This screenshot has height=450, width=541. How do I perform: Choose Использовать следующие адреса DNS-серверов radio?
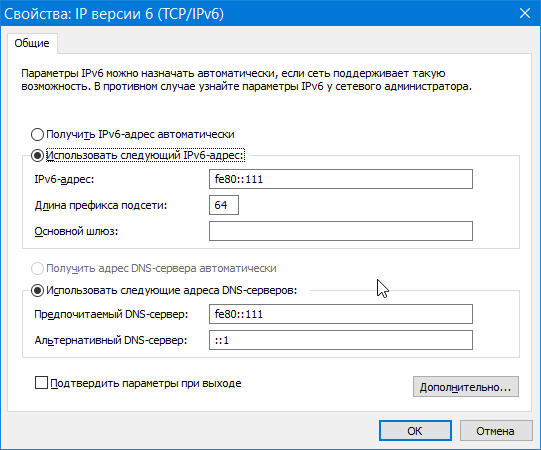[37, 291]
